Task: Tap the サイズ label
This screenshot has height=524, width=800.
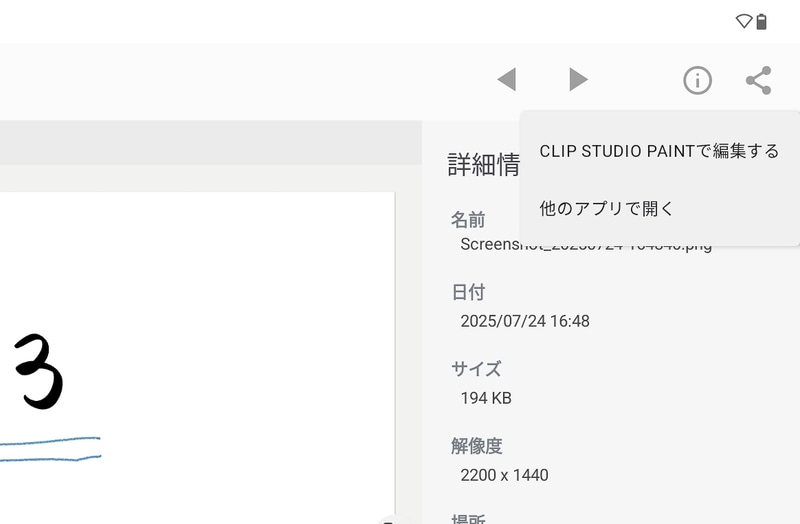Action: coord(476,368)
